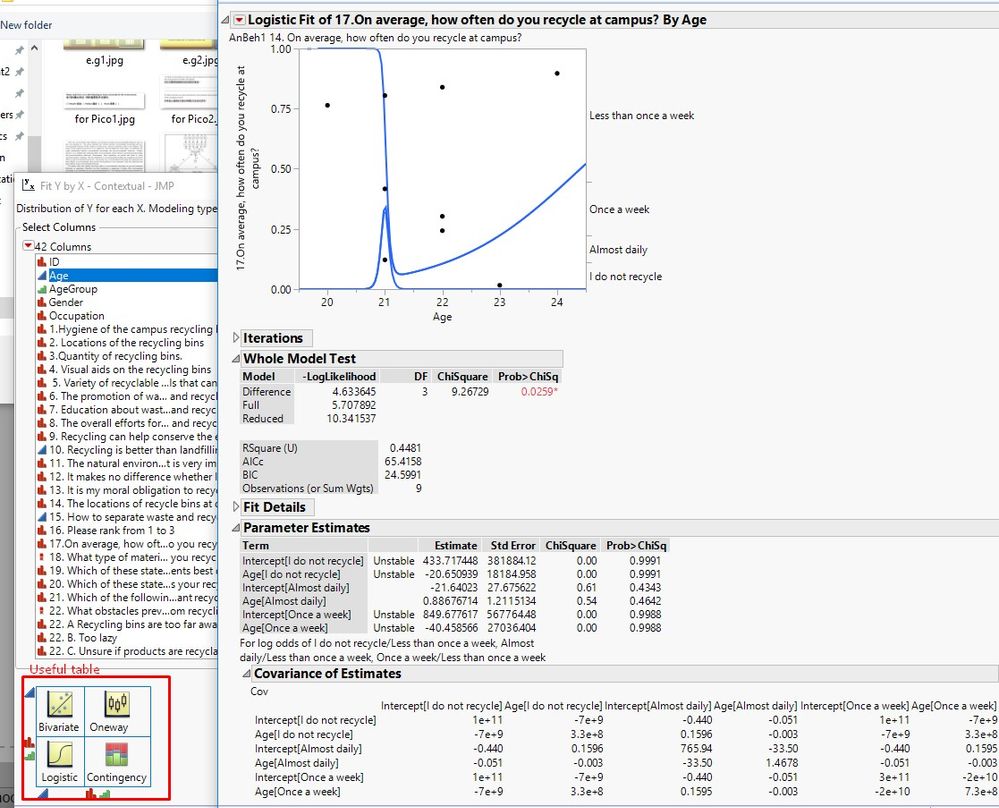Click the Fit Y by X window icon
This screenshot has height=808, width=999.
[29, 185]
